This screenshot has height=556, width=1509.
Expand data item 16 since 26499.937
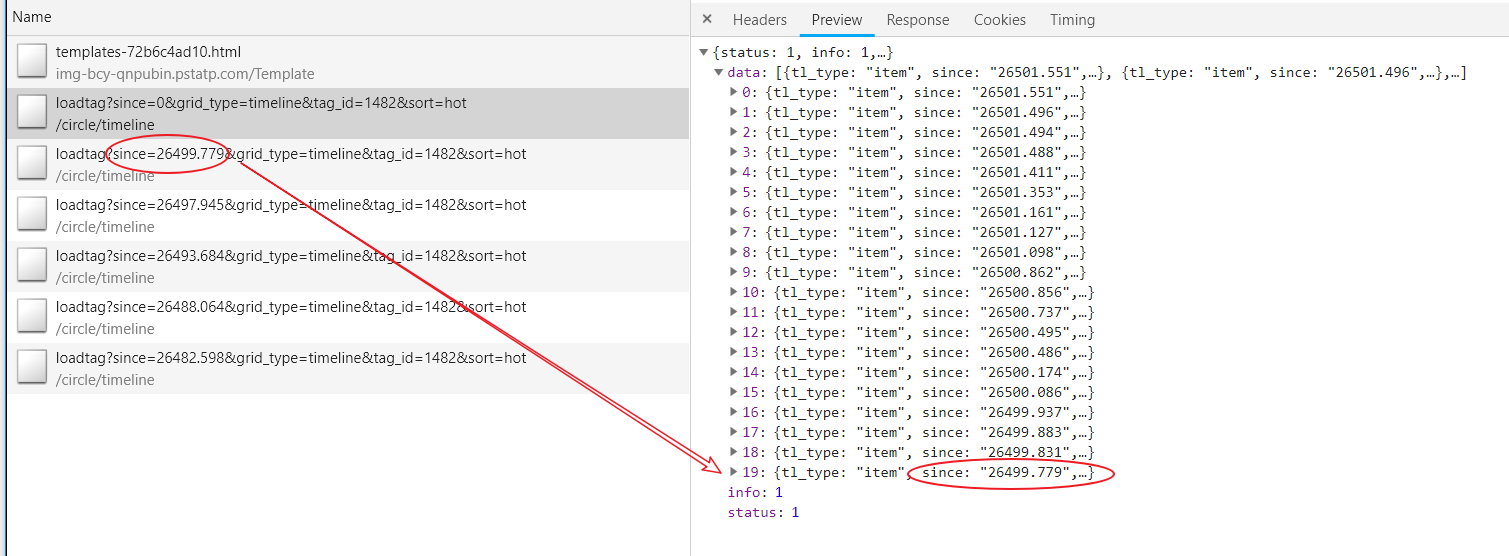point(736,412)
